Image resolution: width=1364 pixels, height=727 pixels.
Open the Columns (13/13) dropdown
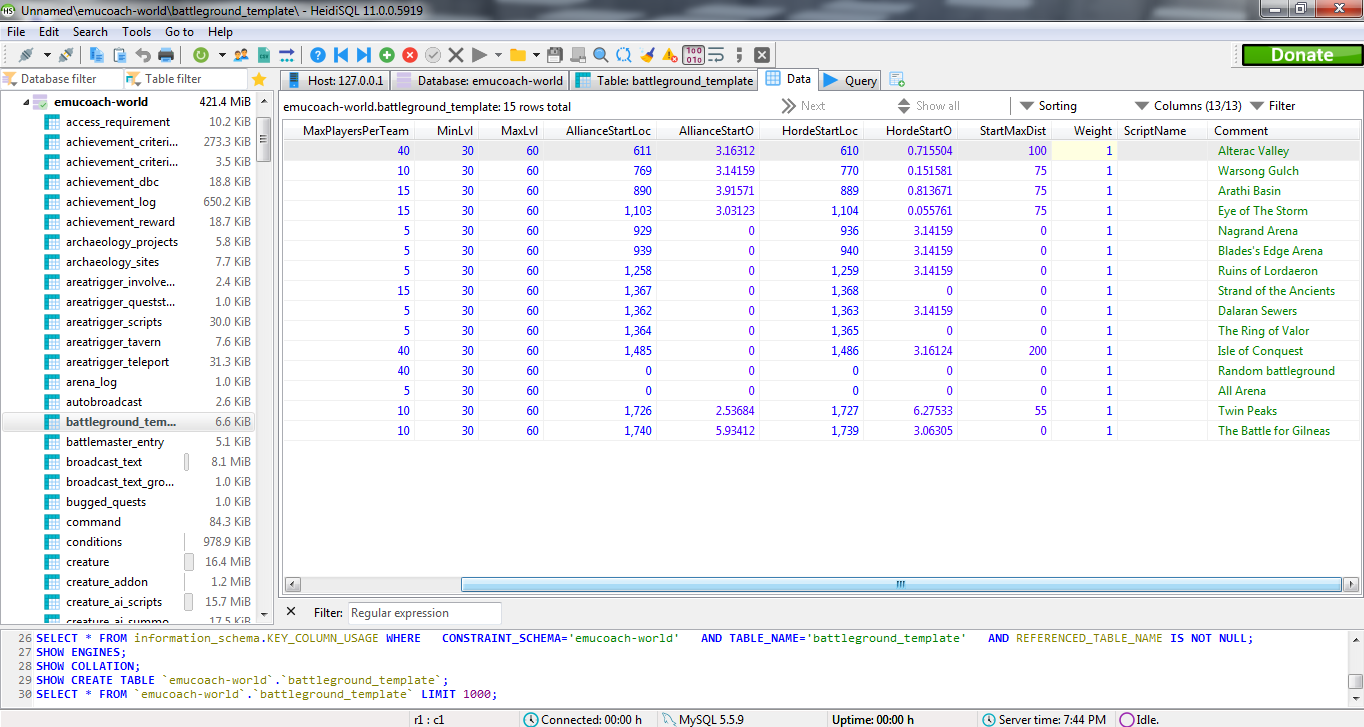click(1188, 106)
